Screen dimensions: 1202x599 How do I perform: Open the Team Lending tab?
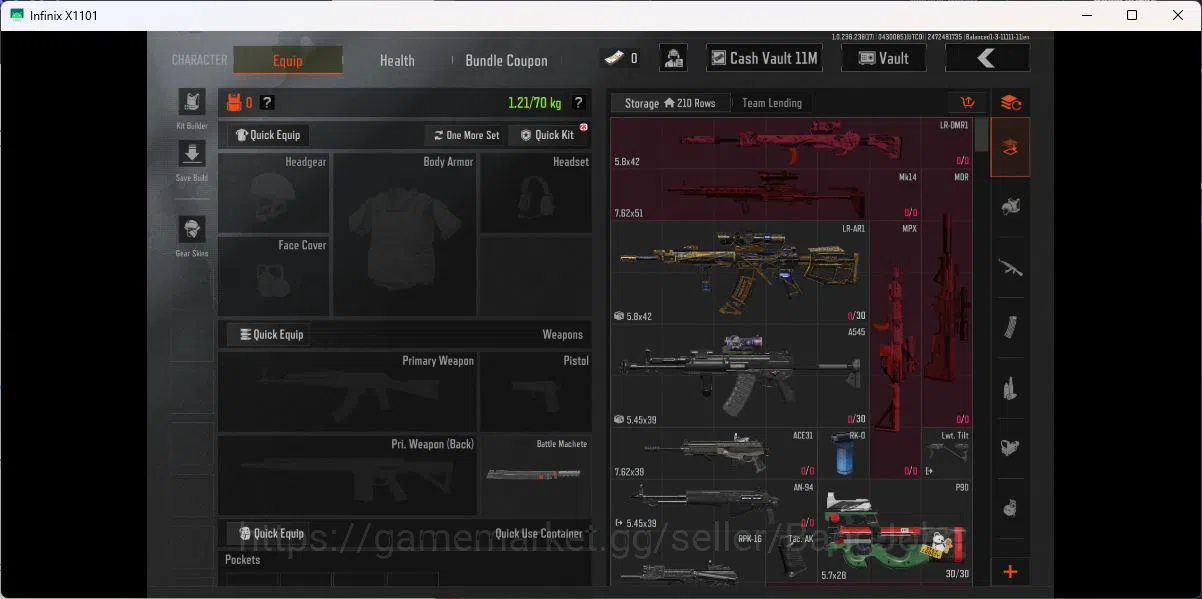pos(771,103)
